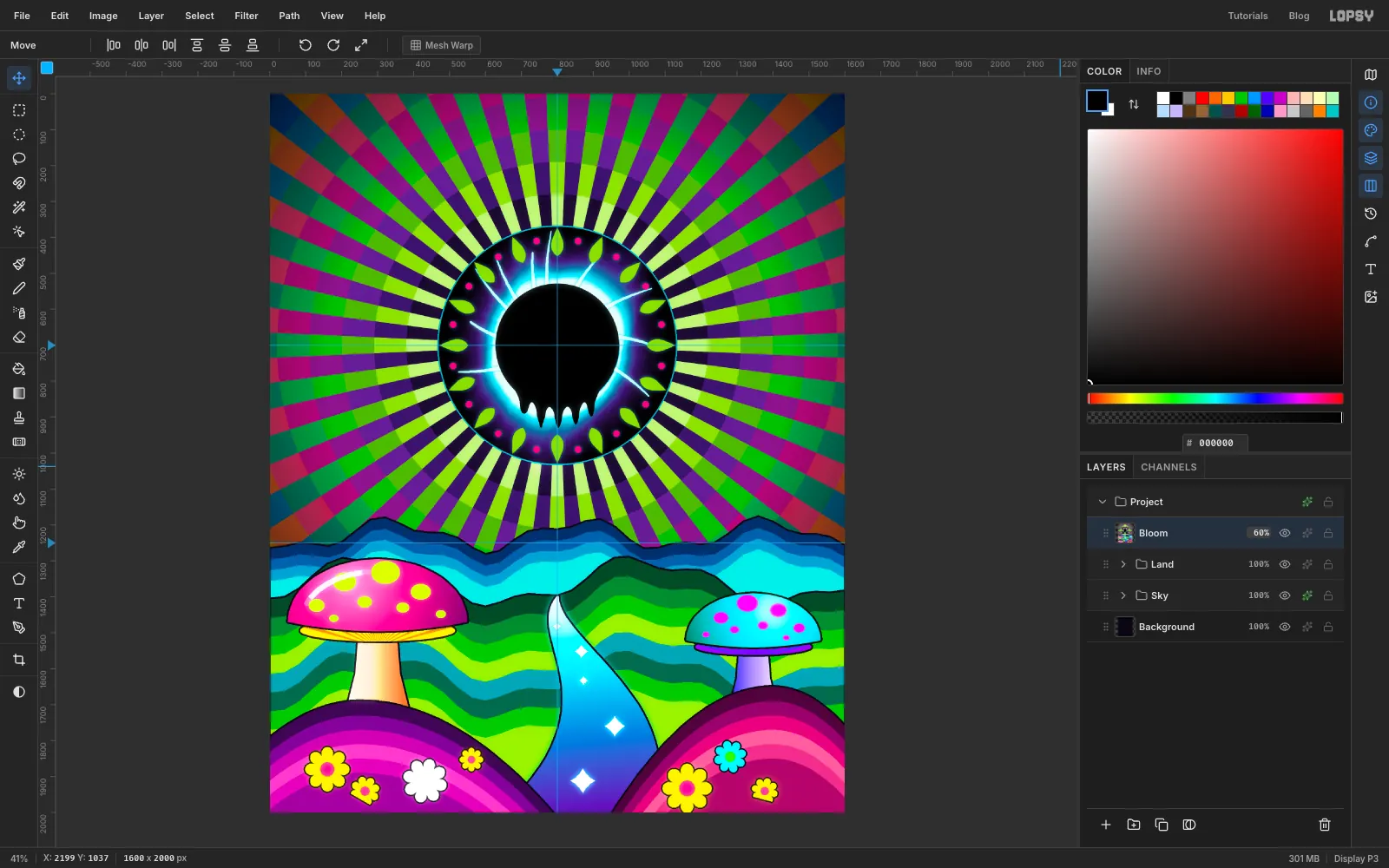
Task: Open the Blog link
Action: click(x=1299, y=16)
